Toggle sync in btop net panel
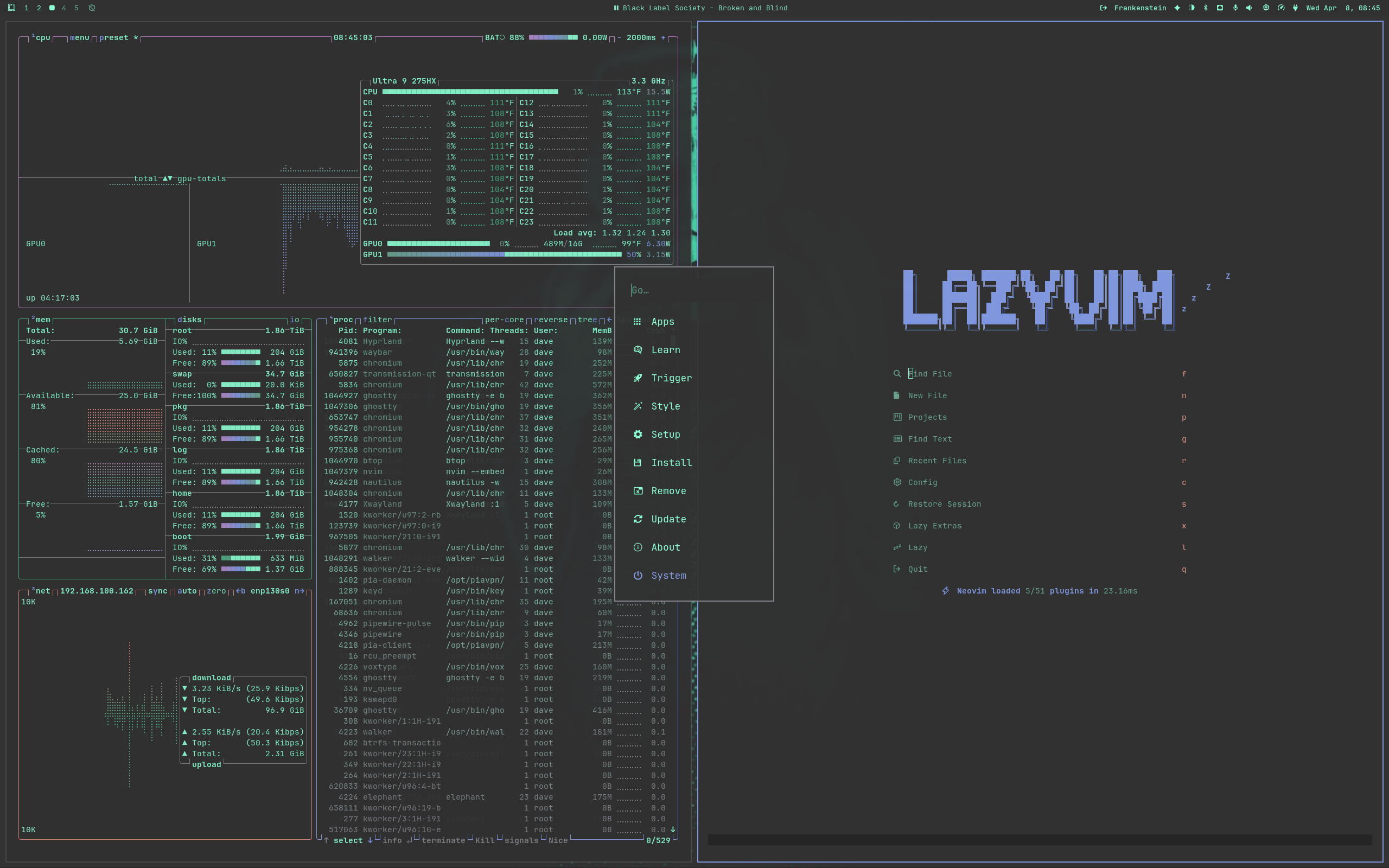 [x=157, y=591]
